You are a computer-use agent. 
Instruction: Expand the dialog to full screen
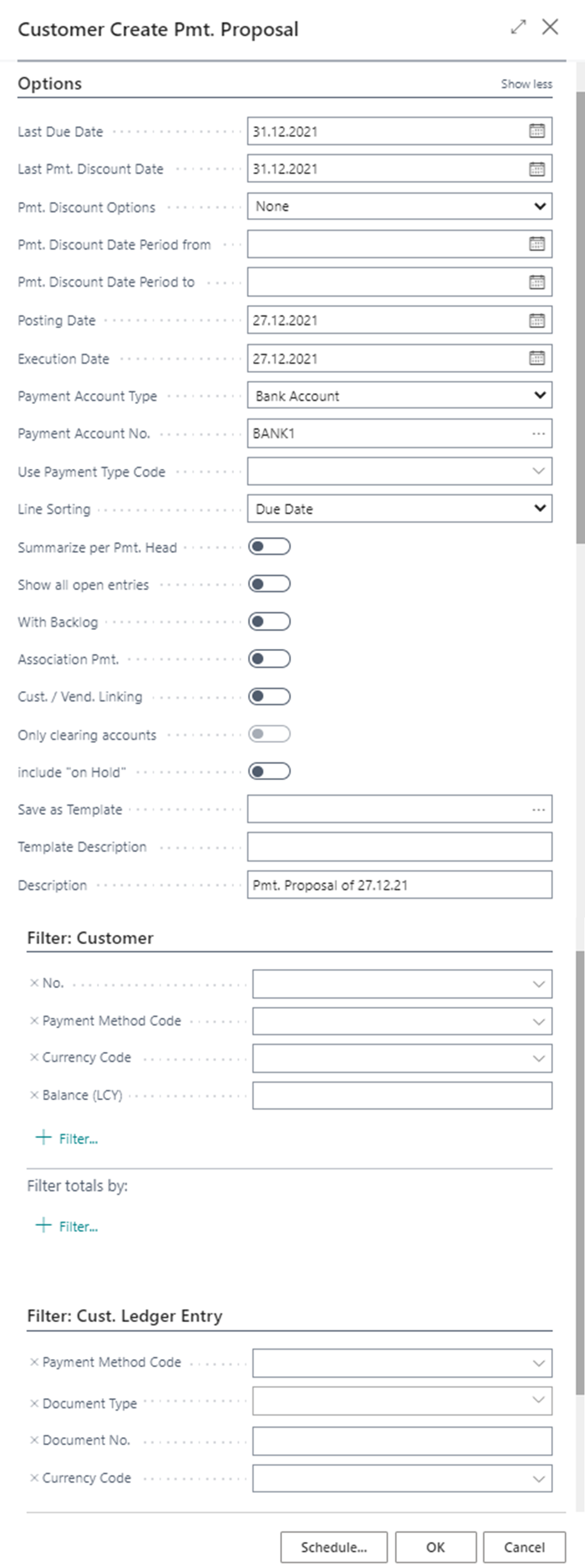519,27
